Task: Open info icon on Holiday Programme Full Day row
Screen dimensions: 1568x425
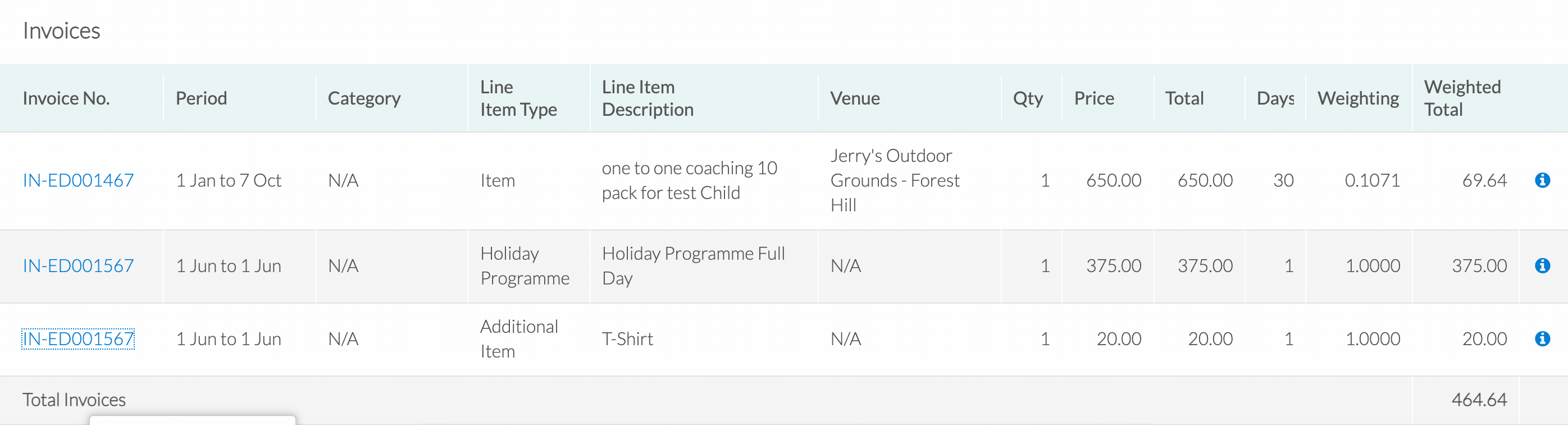Action: (x=1542, y=265)
